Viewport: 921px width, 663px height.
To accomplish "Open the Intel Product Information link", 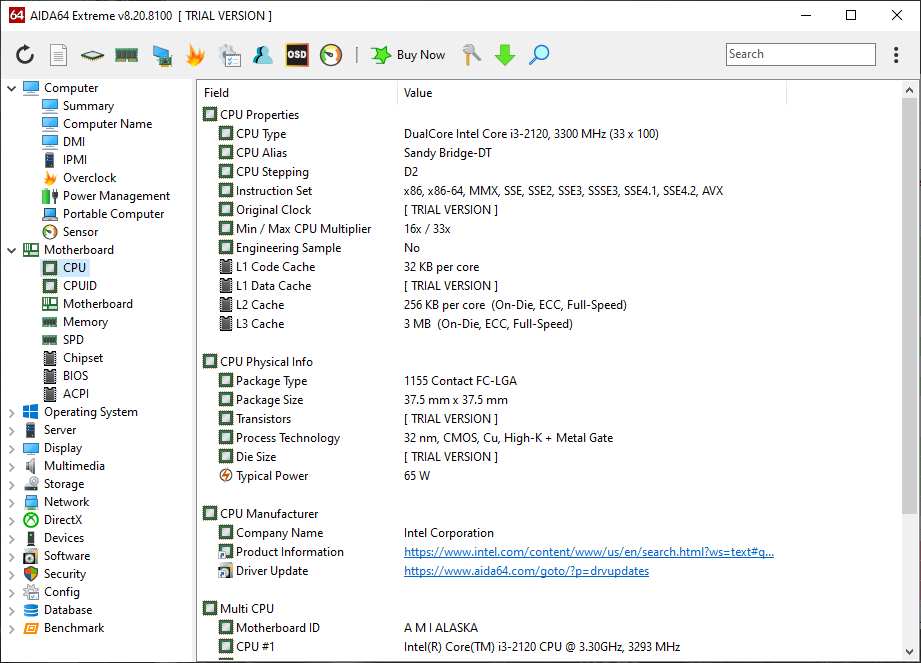I will pos(588,552).
